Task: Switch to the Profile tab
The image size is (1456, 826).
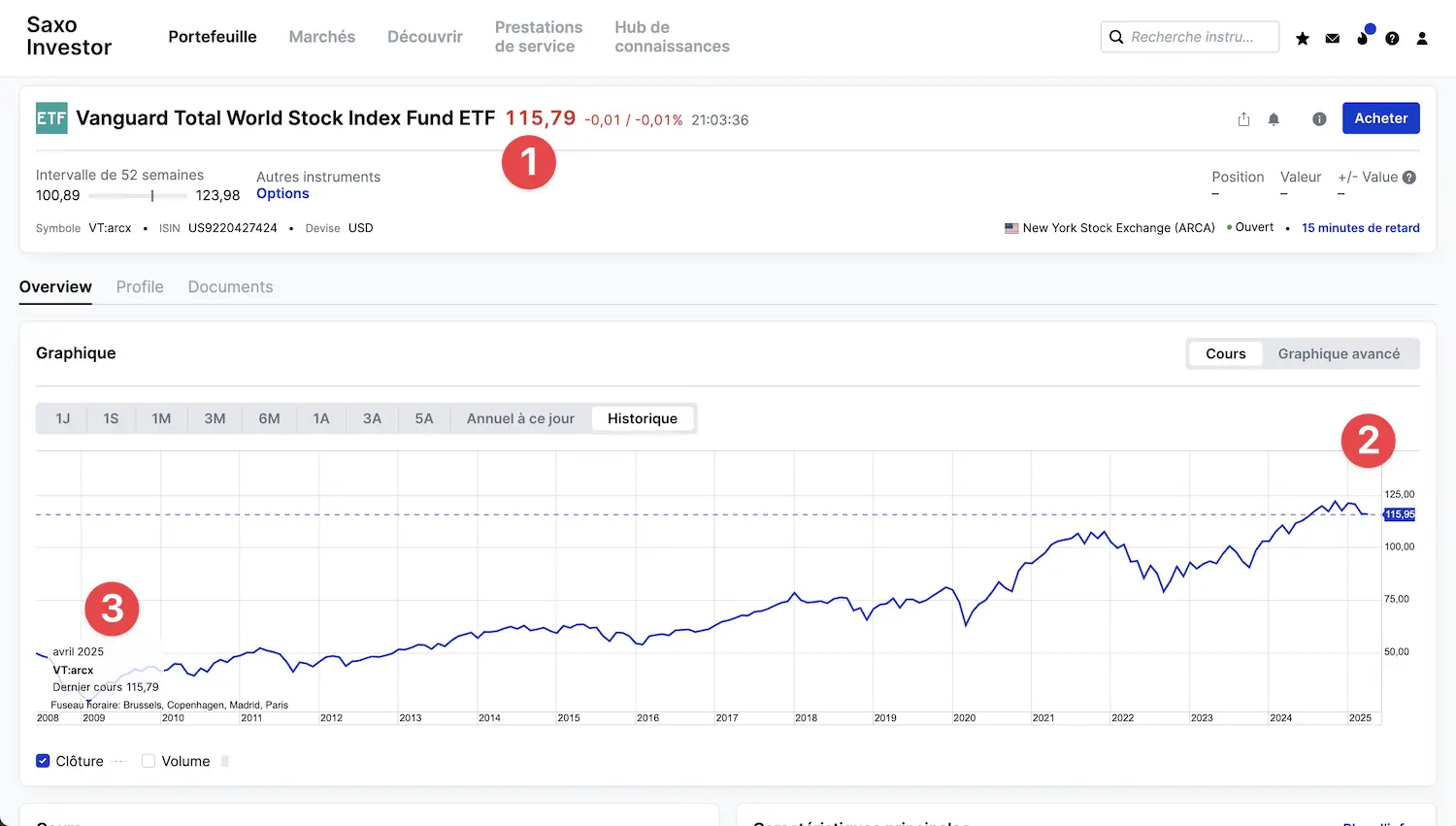Action: [140, 287]
